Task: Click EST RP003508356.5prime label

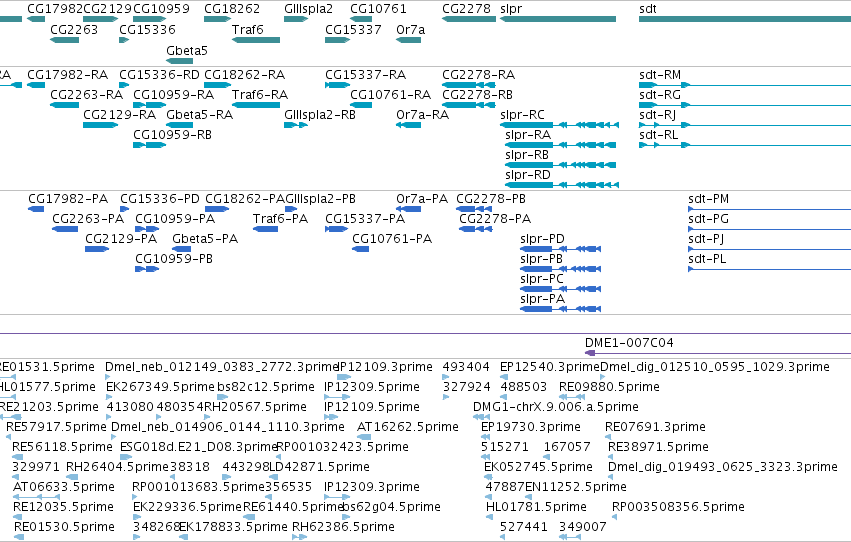Action: point(678,507)
